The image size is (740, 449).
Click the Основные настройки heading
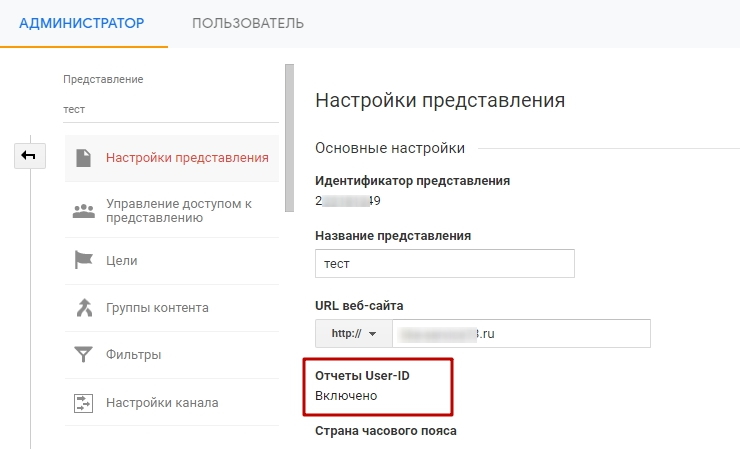click(390, 148)
